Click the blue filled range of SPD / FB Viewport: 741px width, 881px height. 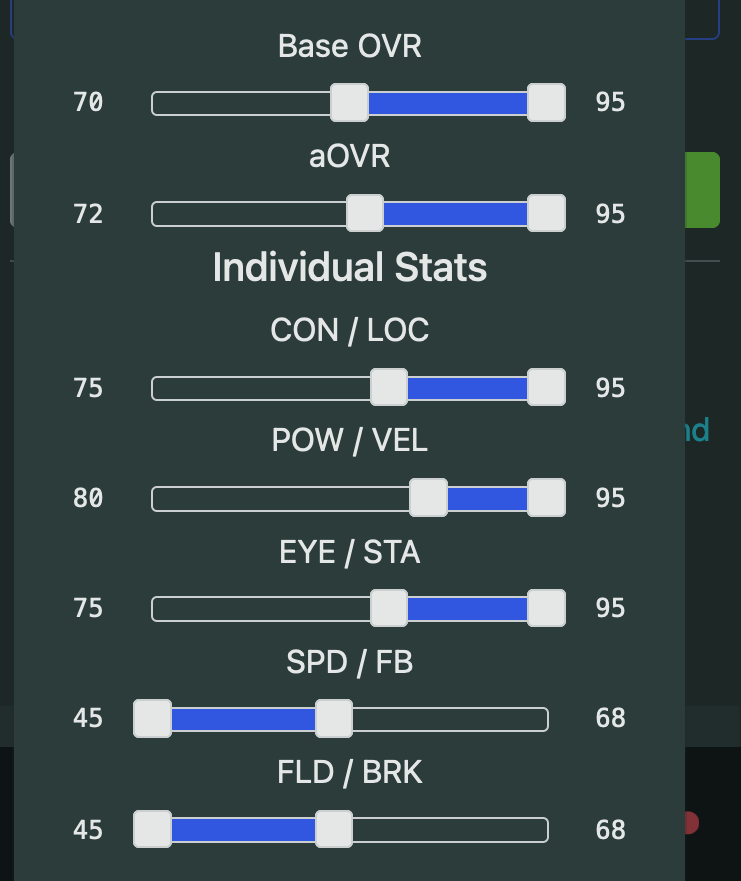pyautogui.click(x=243, y=718)
